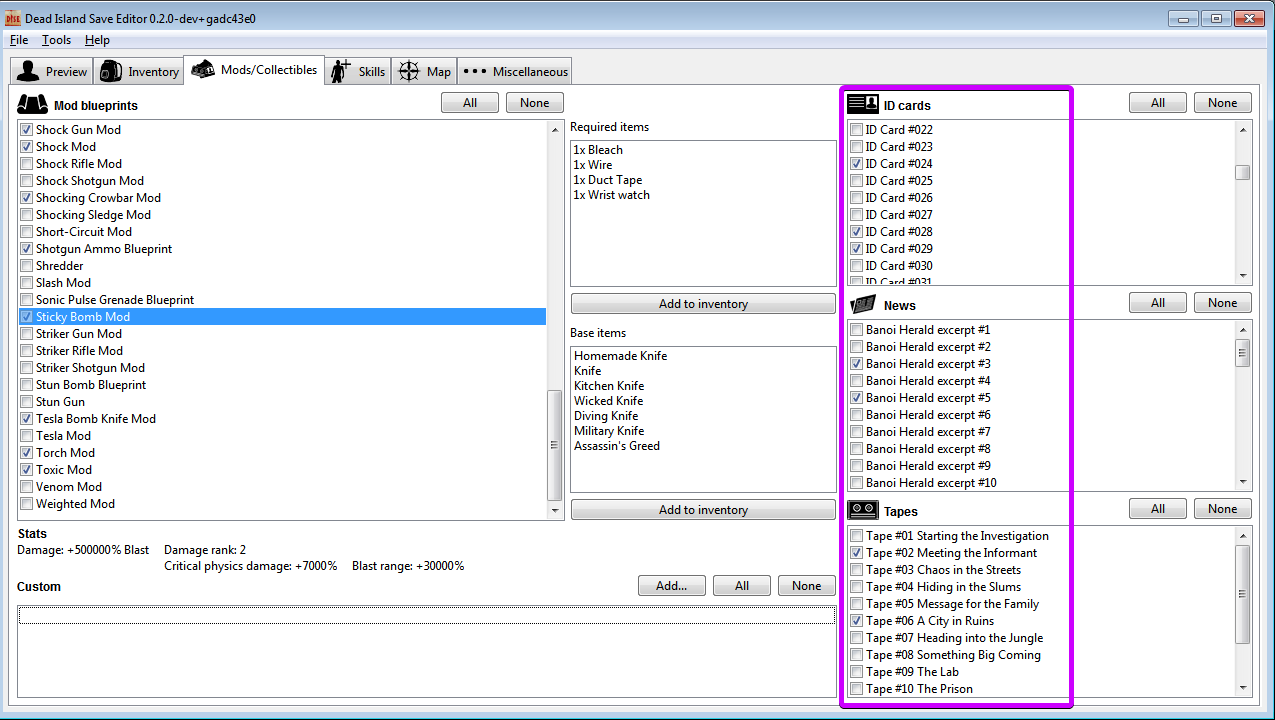
Task: Click the Skills tab figure icon
Action: (x=342, y=71)
